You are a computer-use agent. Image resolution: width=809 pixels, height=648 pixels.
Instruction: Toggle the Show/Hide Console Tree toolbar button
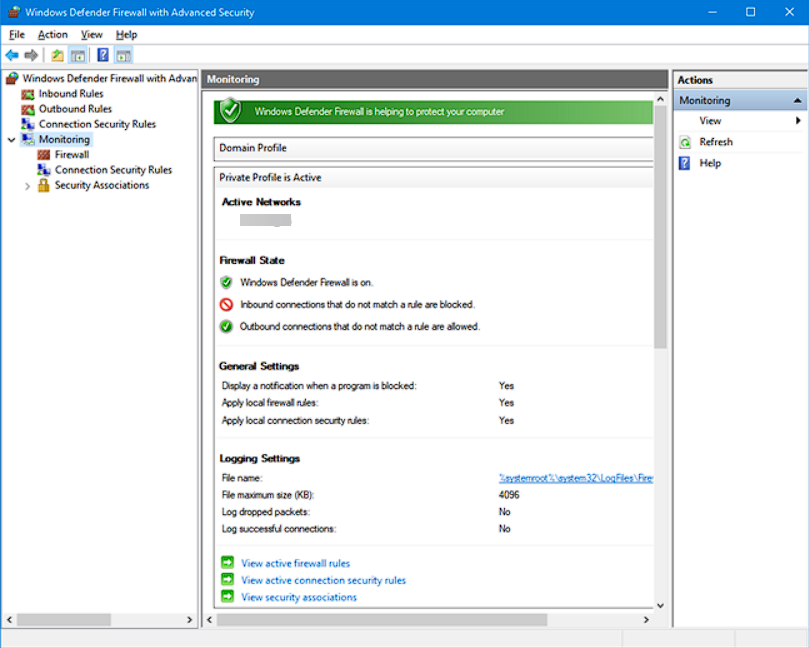click(x=77, y=56)
